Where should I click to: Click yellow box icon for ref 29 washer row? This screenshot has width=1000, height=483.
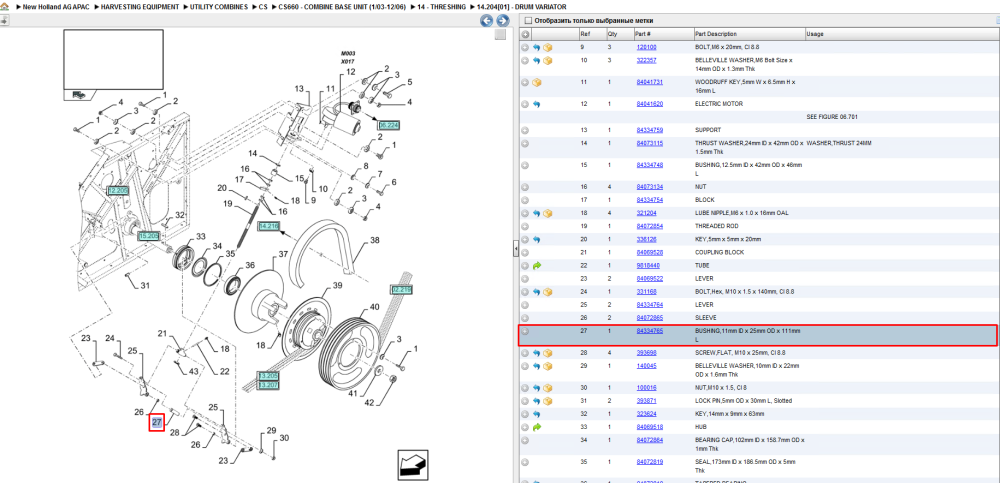pos(547,366)
